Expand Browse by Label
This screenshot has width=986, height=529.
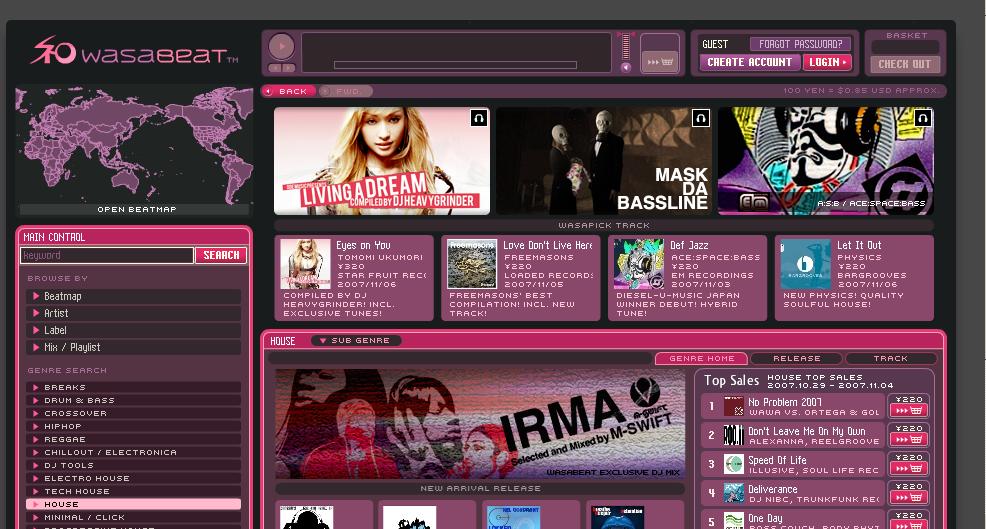point(133,330)
